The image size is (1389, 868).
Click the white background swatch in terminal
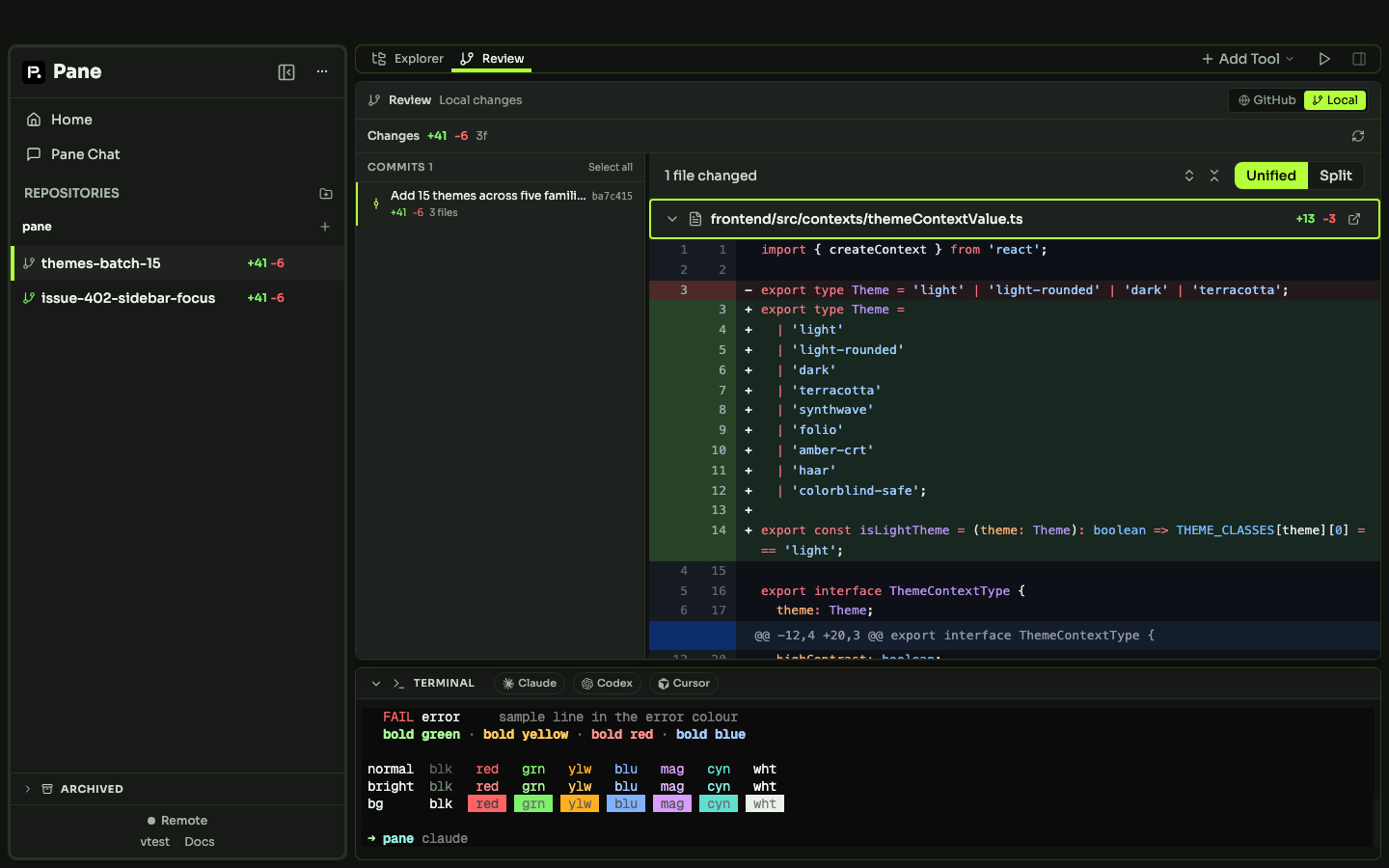pos(765,804)
